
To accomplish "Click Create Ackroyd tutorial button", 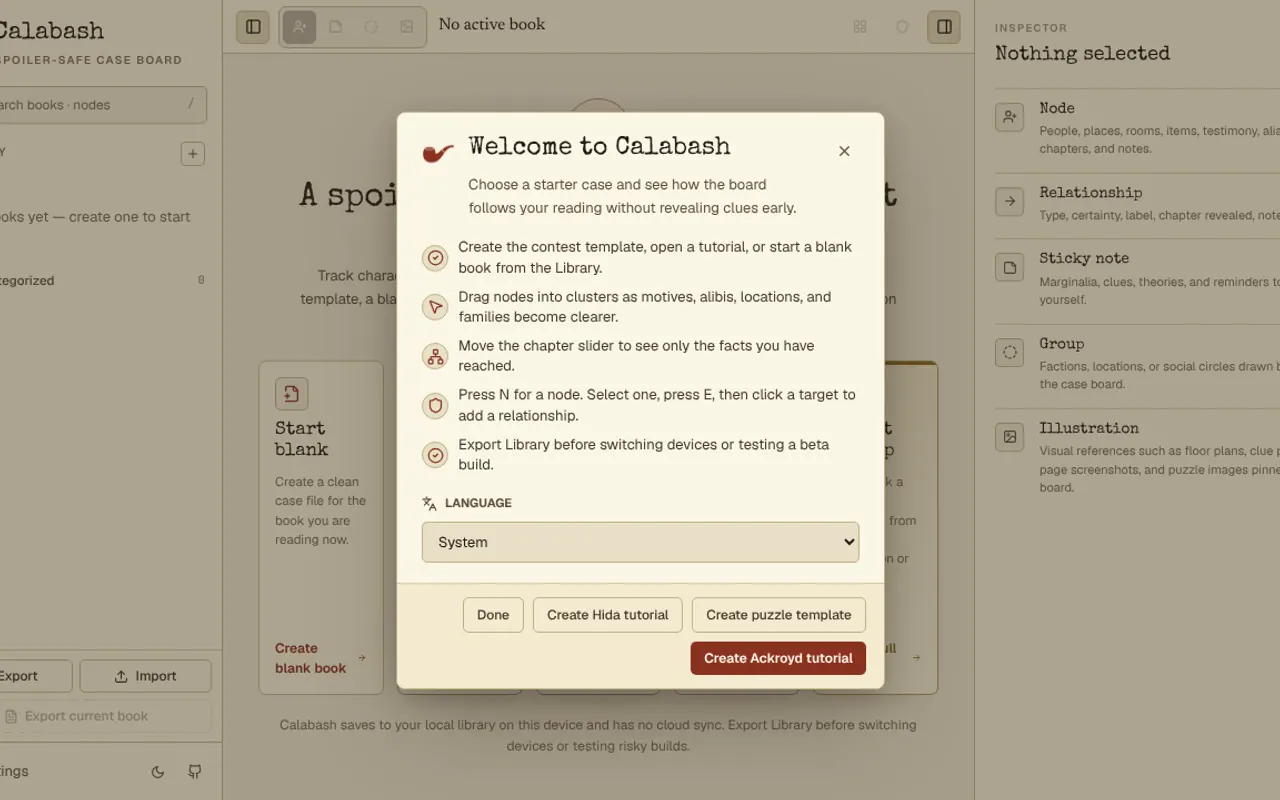I will pos(778,658).
